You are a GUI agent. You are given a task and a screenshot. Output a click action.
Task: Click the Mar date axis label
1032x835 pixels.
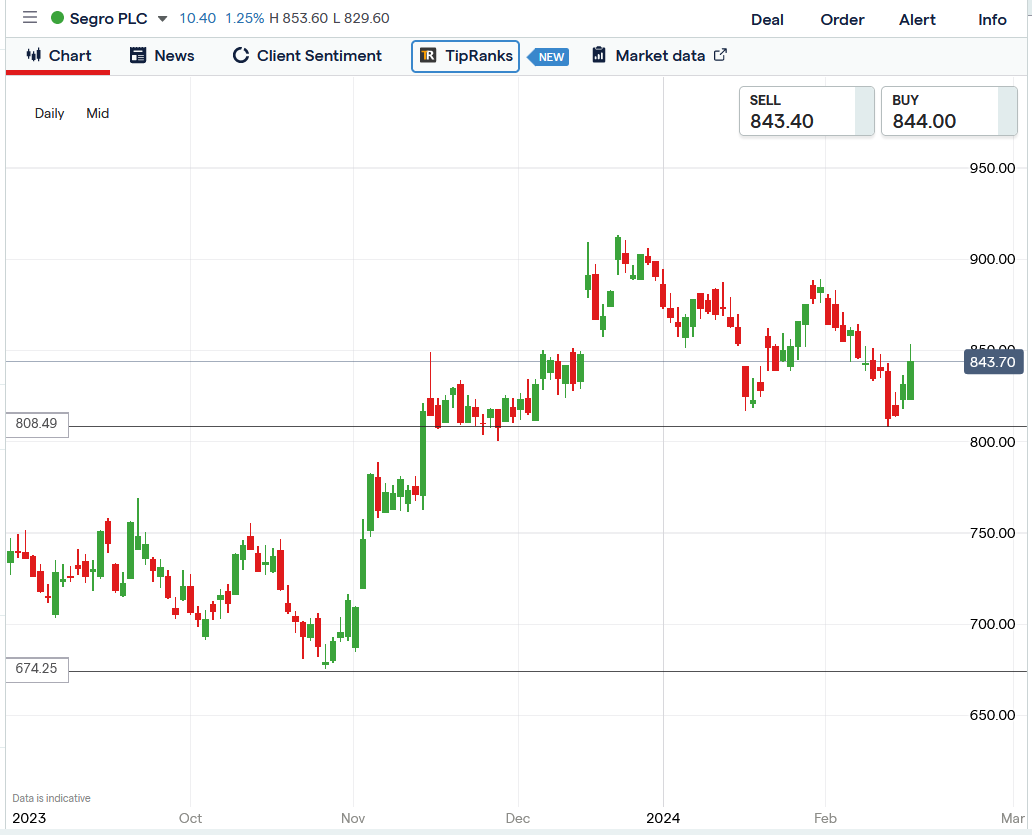[x=1013, y=818]
